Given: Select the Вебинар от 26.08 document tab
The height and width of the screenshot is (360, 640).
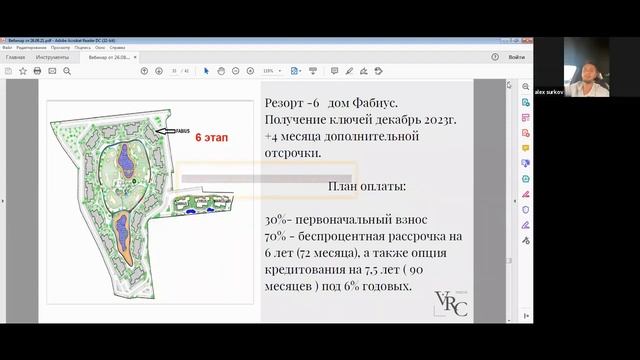Looking at the screenshot, I should [109, 58].
